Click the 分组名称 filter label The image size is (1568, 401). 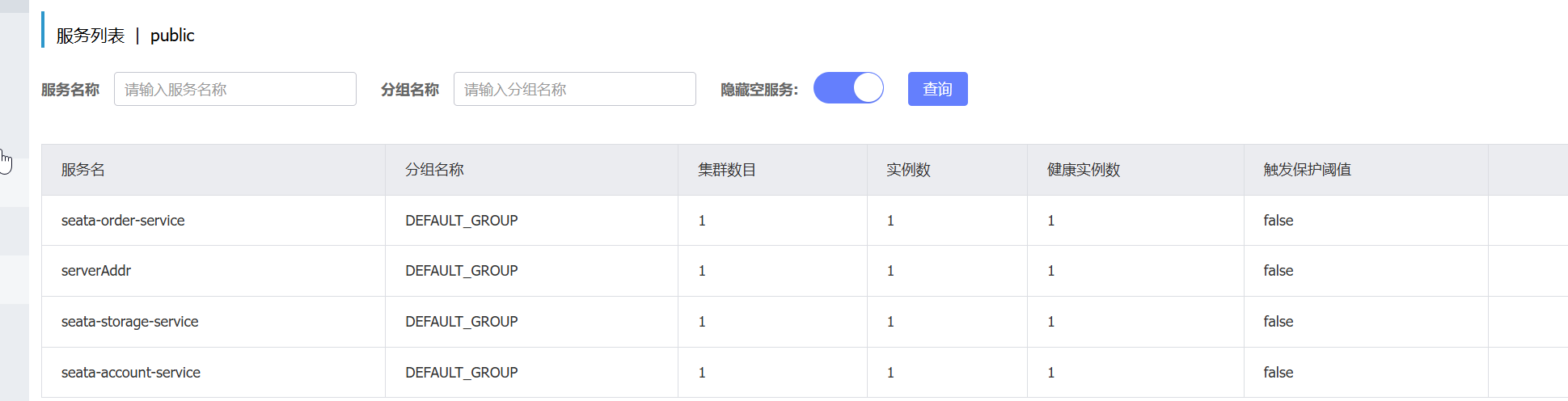coord(410,90)
